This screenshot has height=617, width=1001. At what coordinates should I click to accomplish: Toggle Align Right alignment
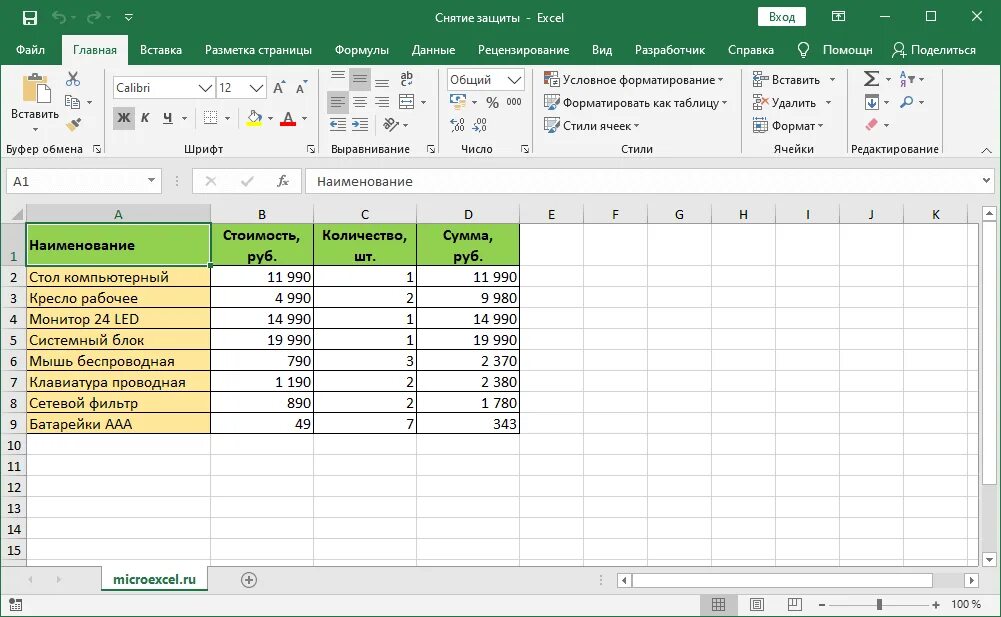382,102
